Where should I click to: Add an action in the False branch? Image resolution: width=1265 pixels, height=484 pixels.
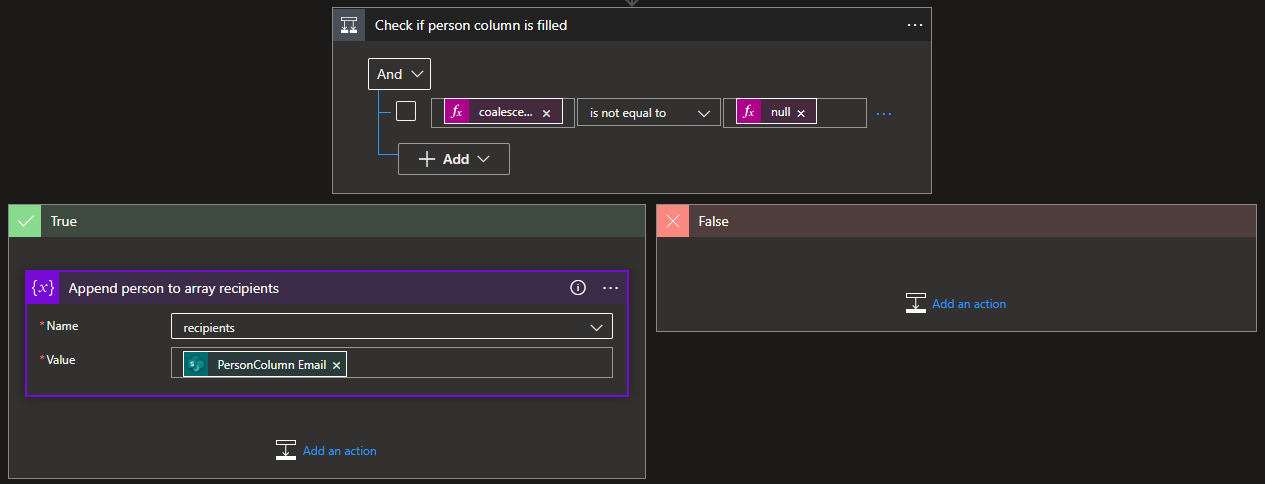coord(969,304)
